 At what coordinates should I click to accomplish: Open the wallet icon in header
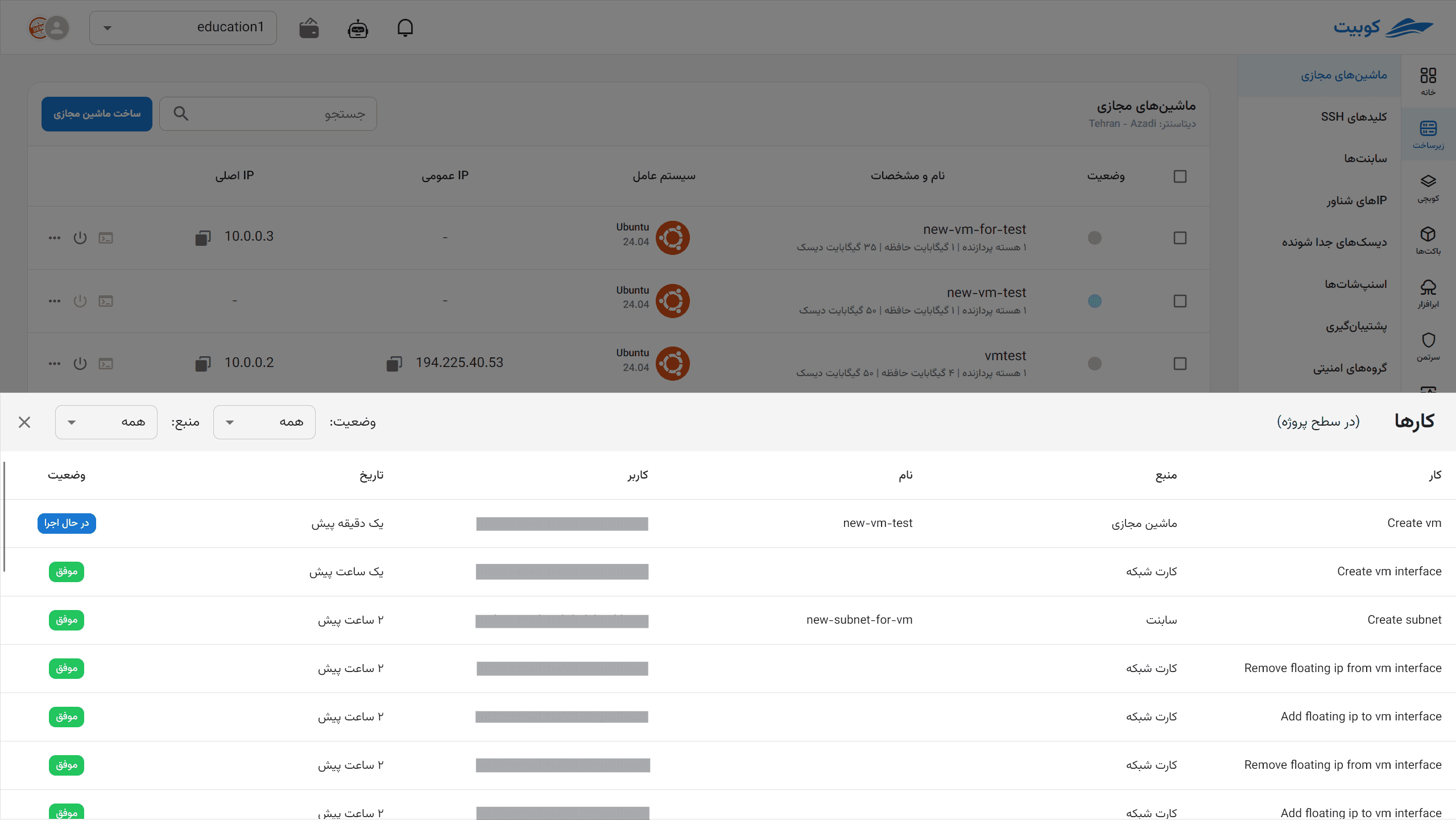(309, 28)
